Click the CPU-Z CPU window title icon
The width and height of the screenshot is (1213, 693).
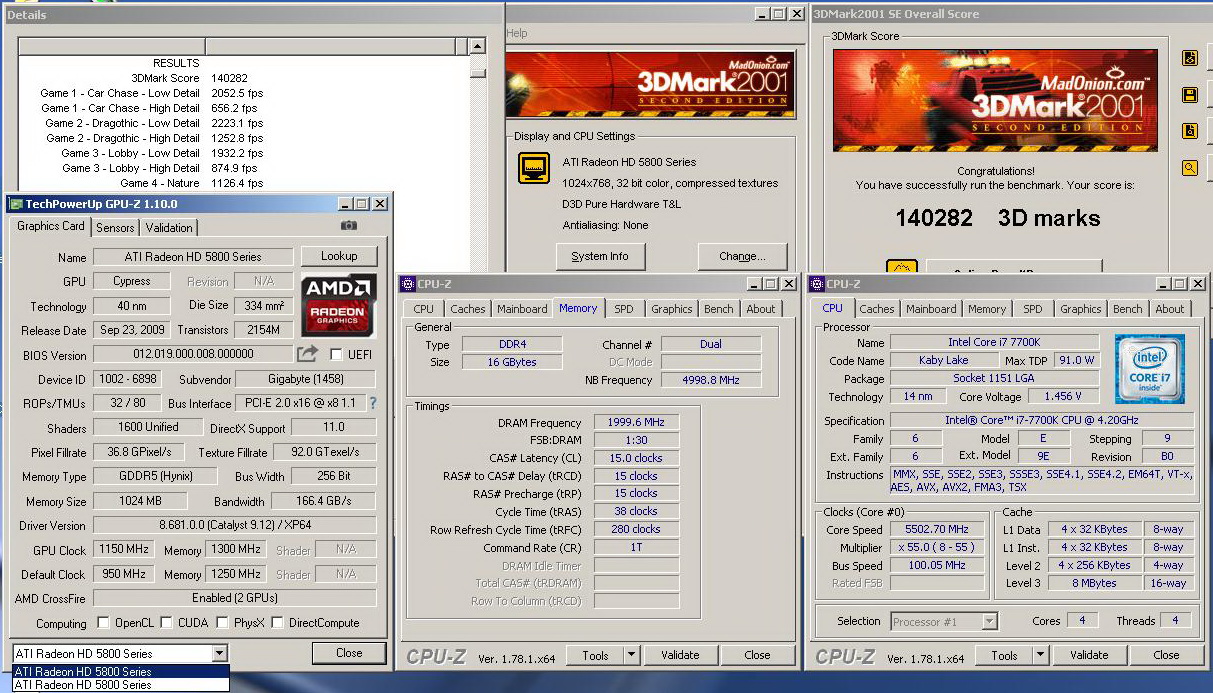(x=817, y=284)
